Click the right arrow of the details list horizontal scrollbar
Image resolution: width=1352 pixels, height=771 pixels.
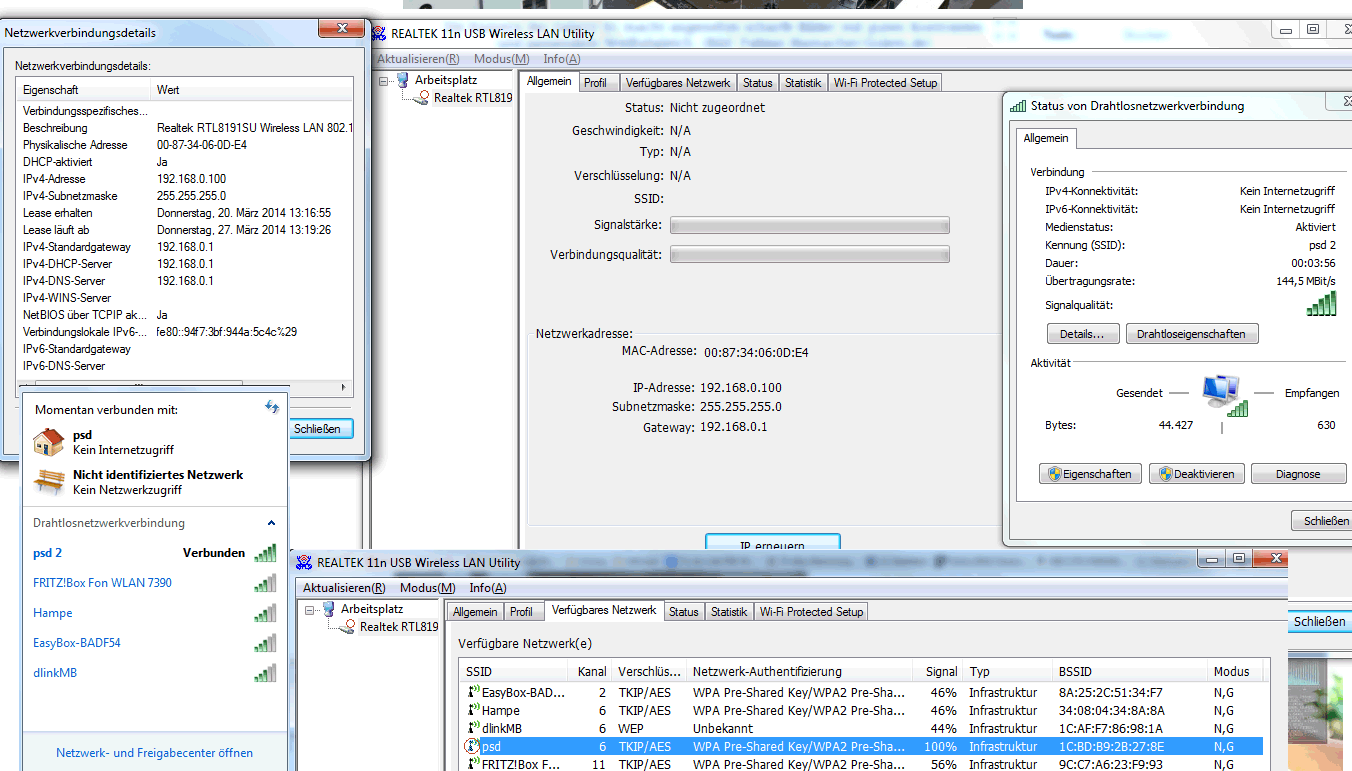tap(346, 387)
